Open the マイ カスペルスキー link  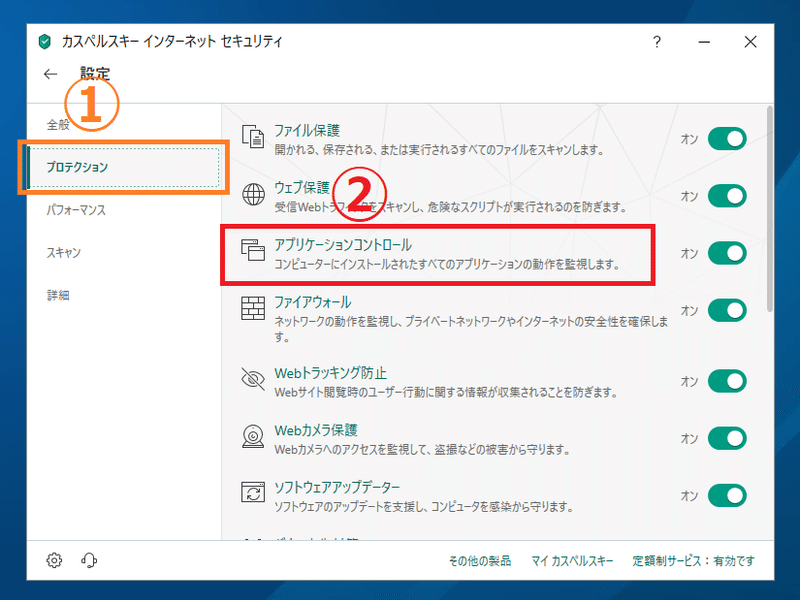572,561
